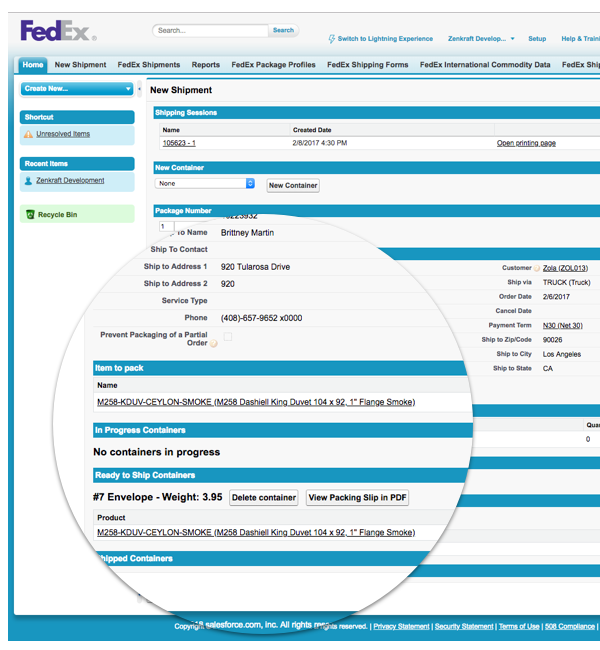This screenshot has width=600, height=650.
Task: Open the Setup link
Action: coord(537,39)
